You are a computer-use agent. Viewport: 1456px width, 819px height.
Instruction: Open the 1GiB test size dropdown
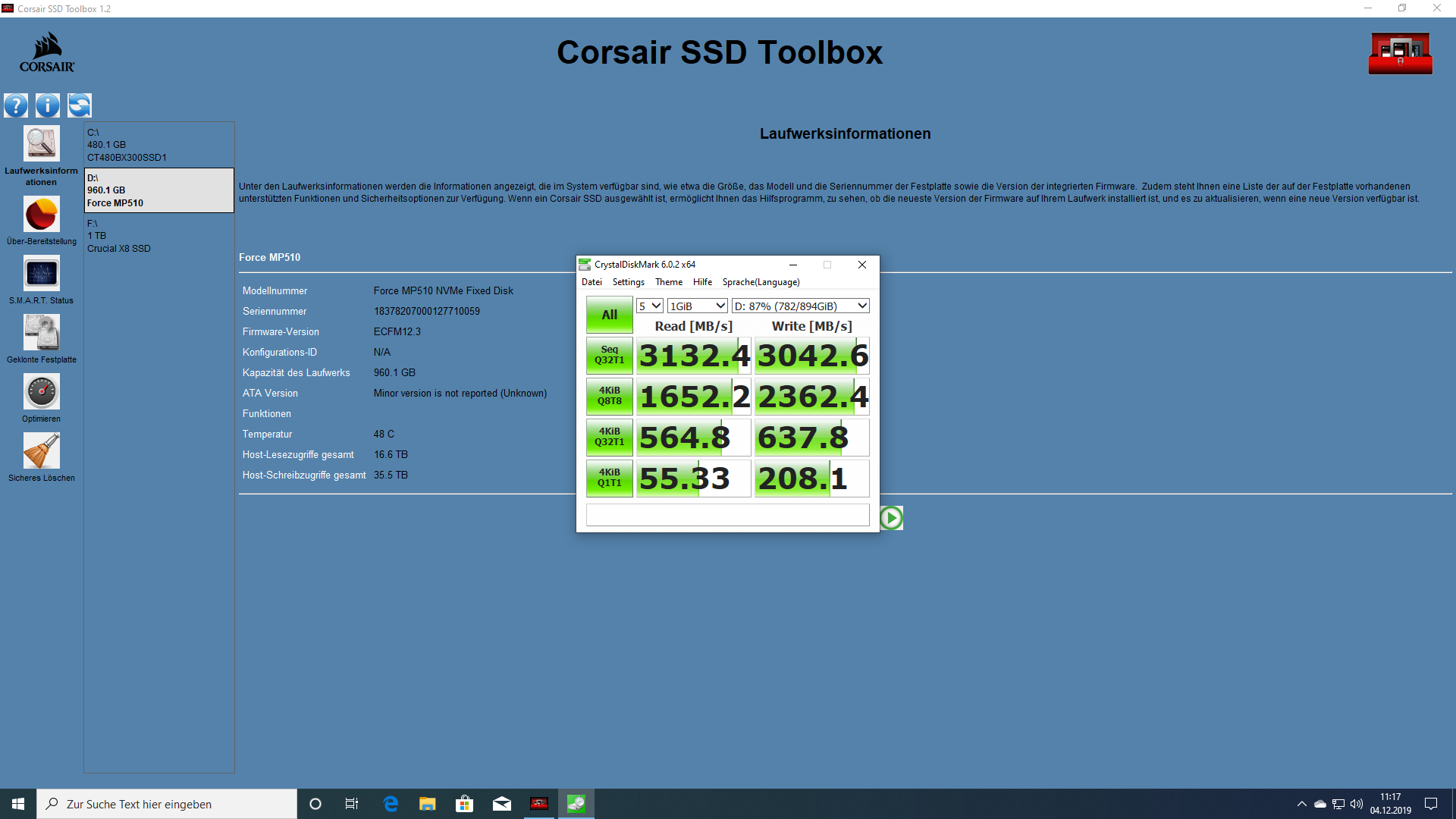pos(696,306)
